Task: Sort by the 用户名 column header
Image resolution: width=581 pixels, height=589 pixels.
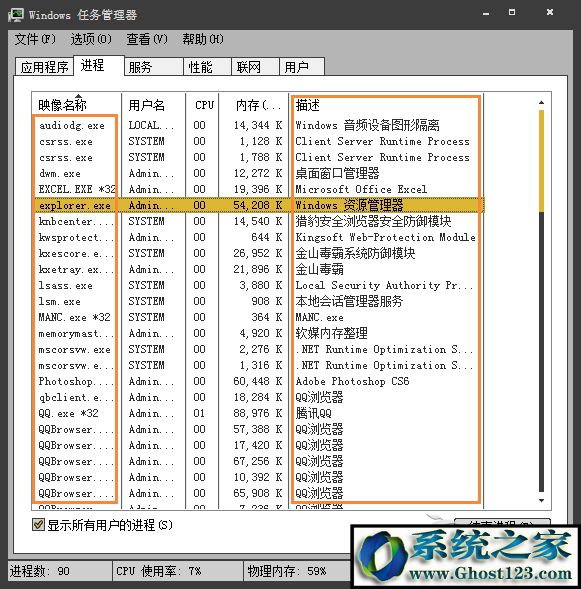Action: [x=153, y=105]
